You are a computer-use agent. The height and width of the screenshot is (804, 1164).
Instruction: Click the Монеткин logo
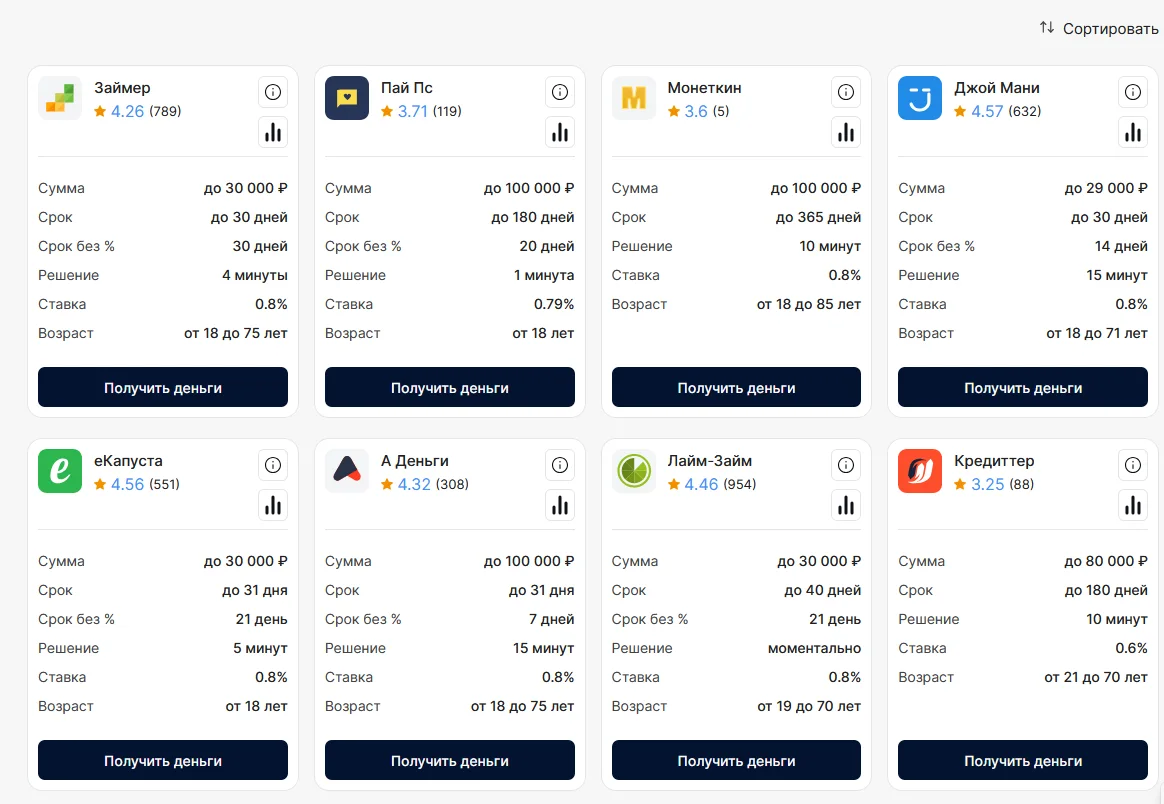633,98
